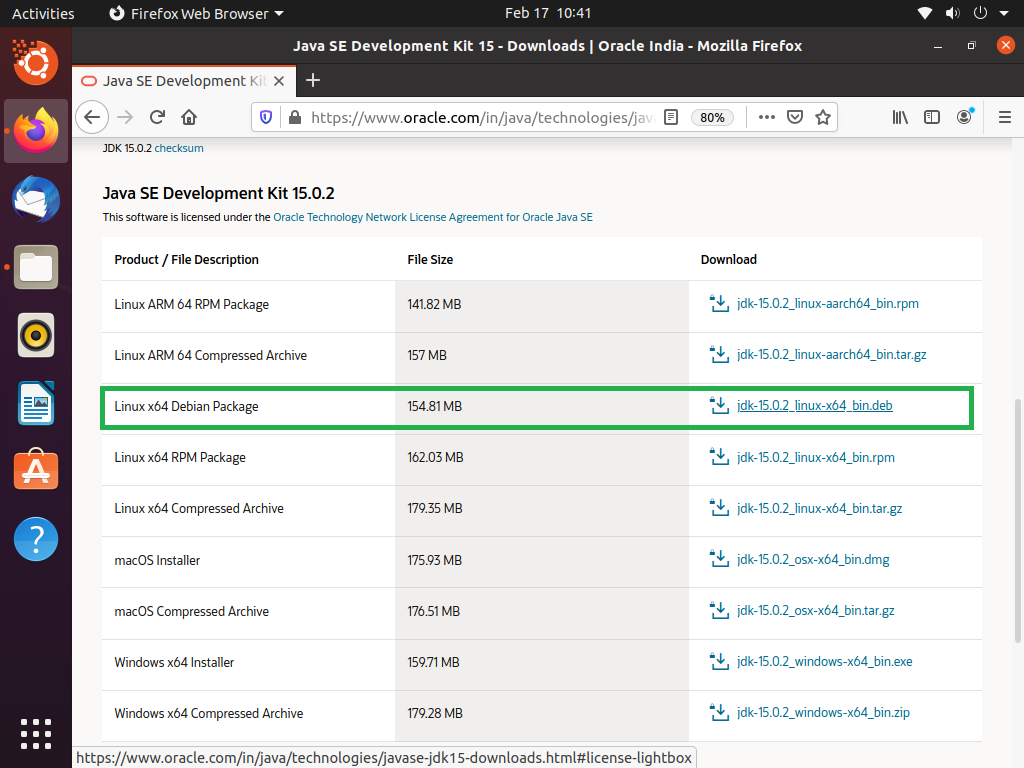The width and height of the screenshot is (1024, 768).
Task: Open Files from the Ubuntu dock
Action: (36, 267)
